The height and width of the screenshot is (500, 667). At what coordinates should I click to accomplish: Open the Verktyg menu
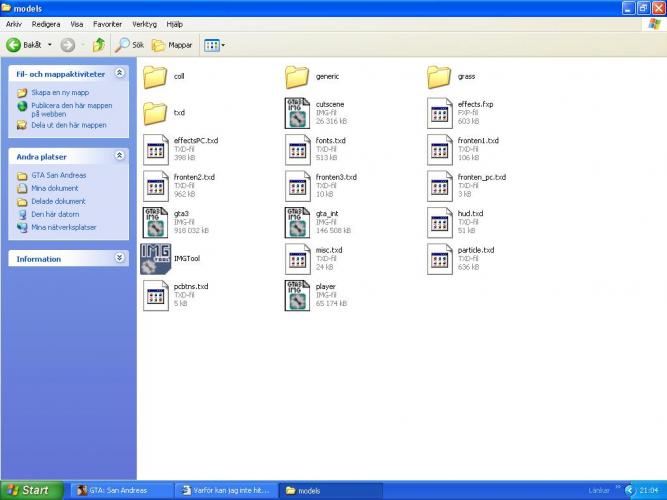[x=144, y=23]
